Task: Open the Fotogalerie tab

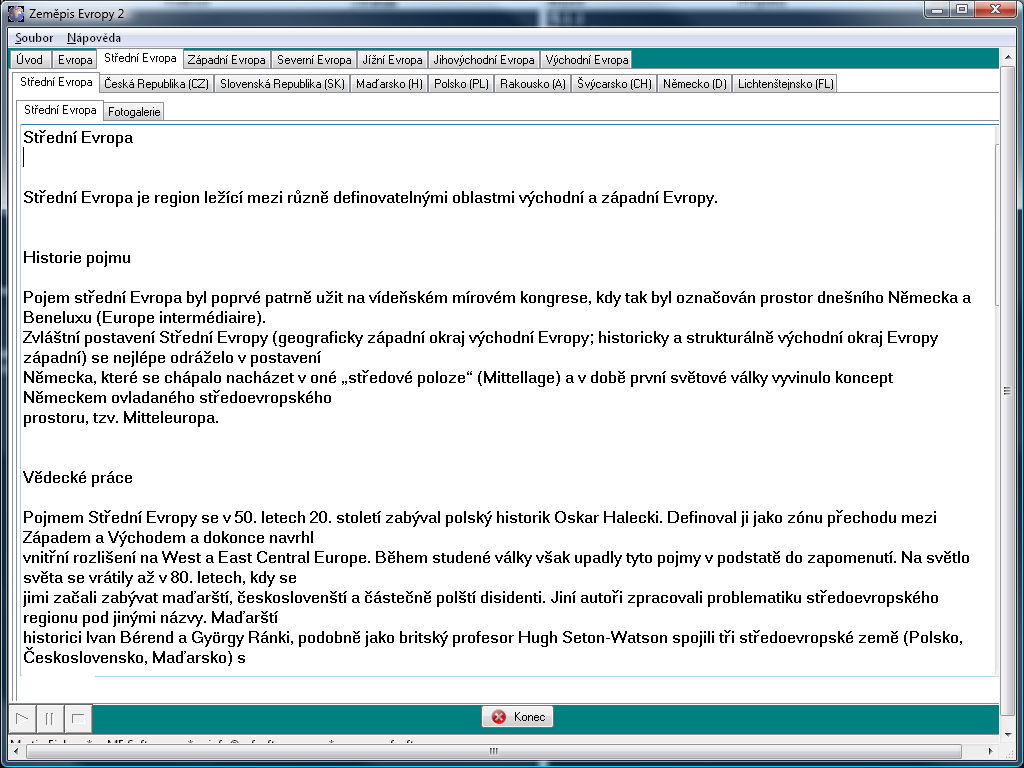Action: tap(134, 112)
